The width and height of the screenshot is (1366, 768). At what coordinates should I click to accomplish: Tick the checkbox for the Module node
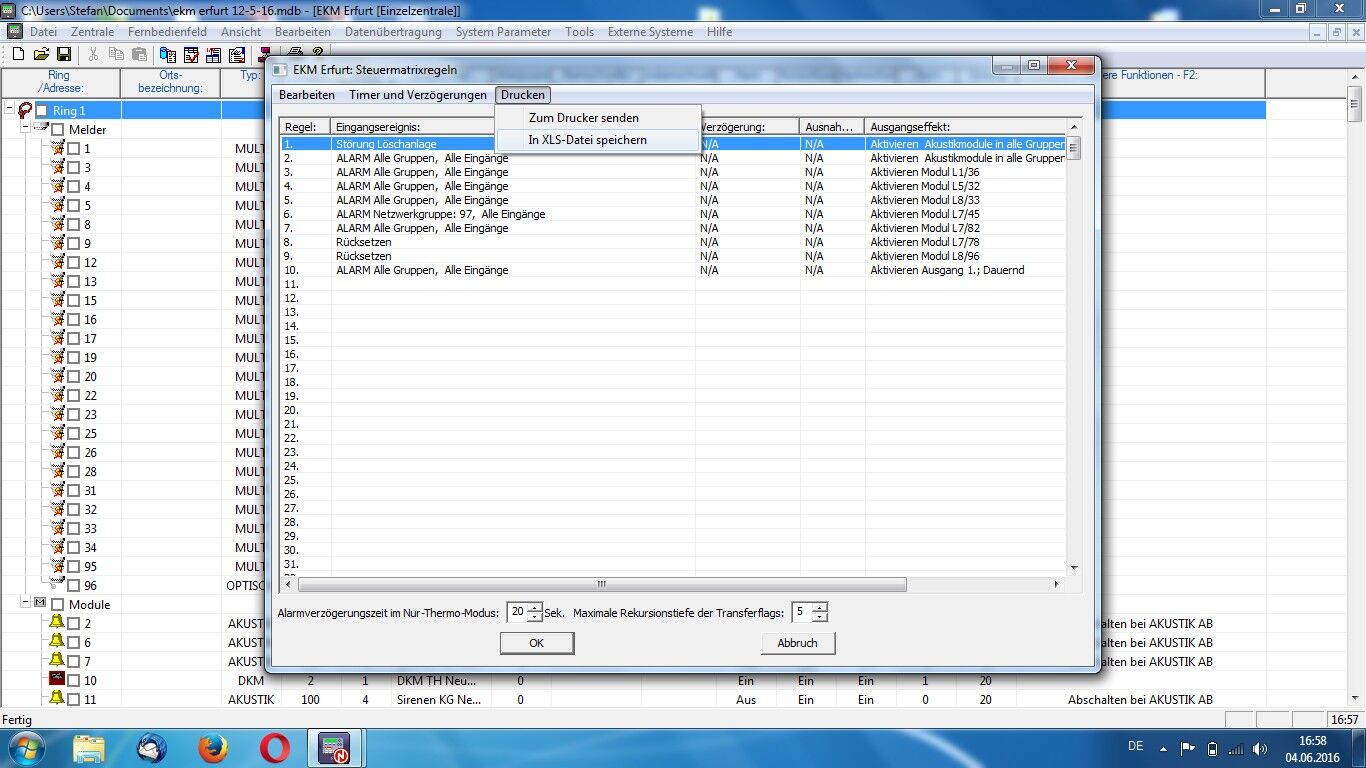click(58, 605)
